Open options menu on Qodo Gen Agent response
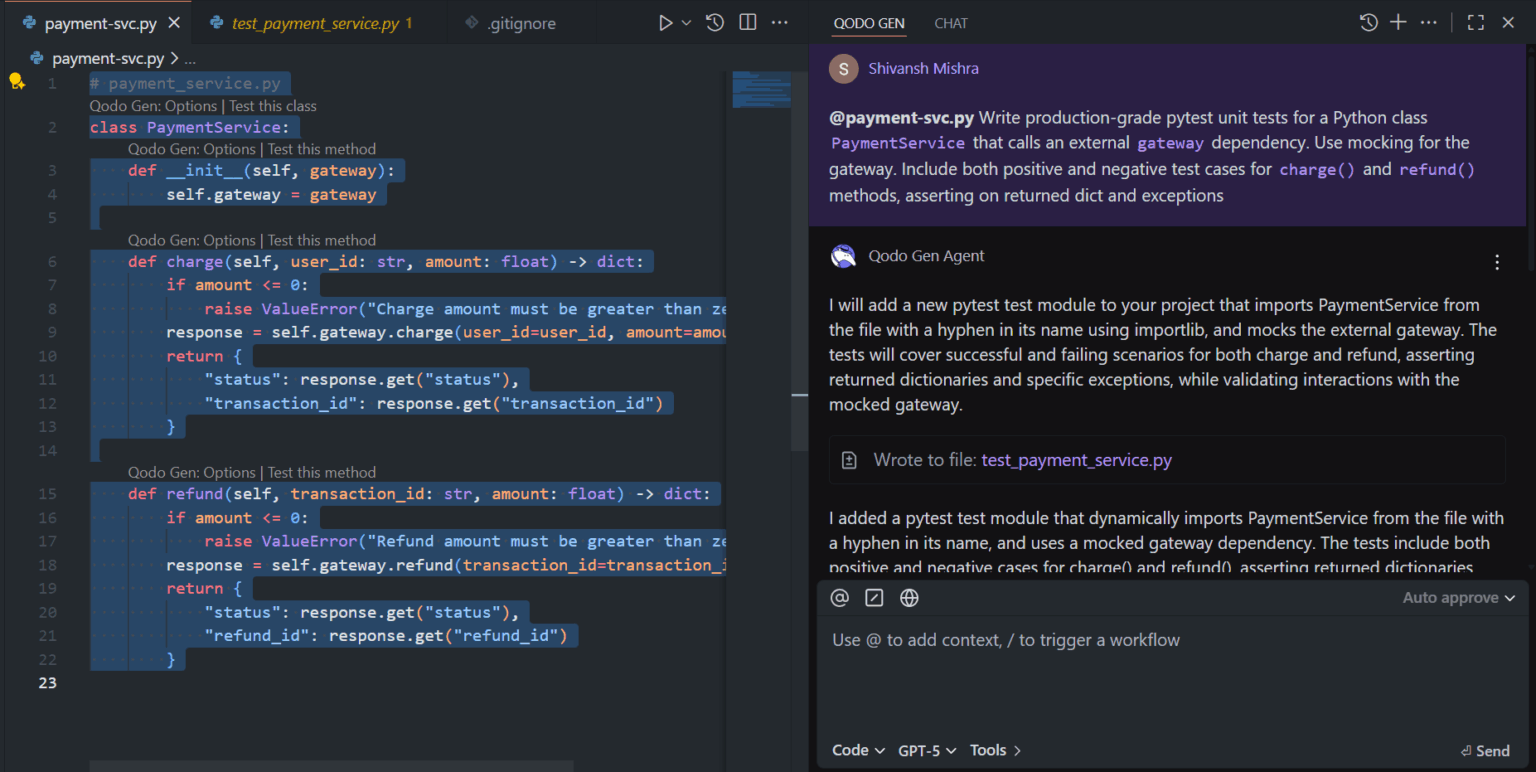The height and width of the screenshot is (772, 1536). (1497, 261)
